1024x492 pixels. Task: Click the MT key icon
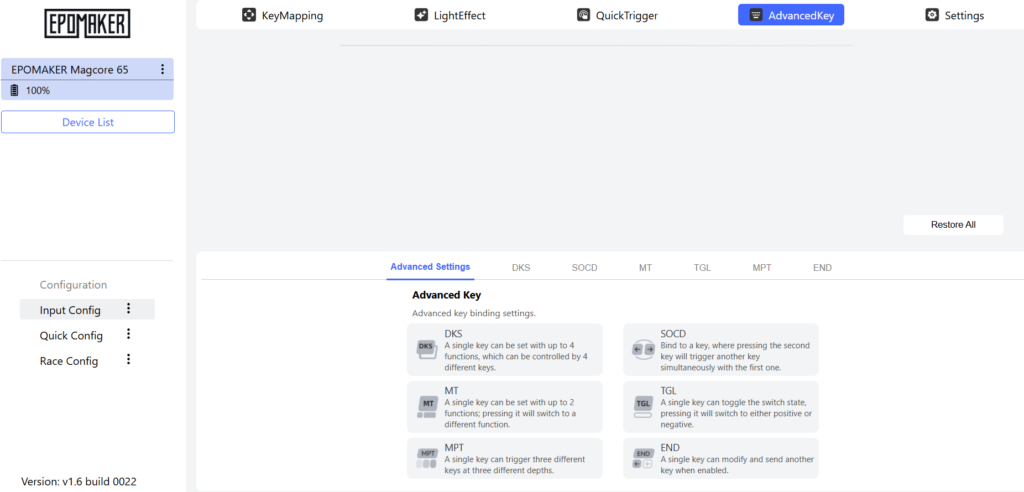click(x=427, y=405)
